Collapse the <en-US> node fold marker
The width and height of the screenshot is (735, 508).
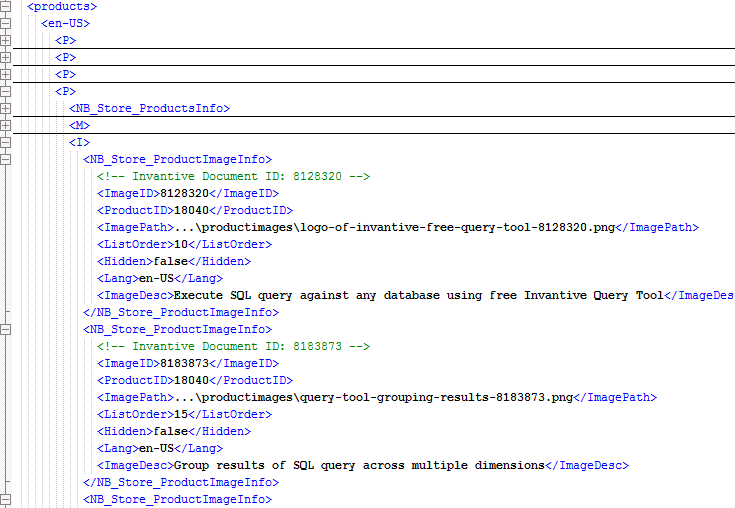[x=5, y=23]
